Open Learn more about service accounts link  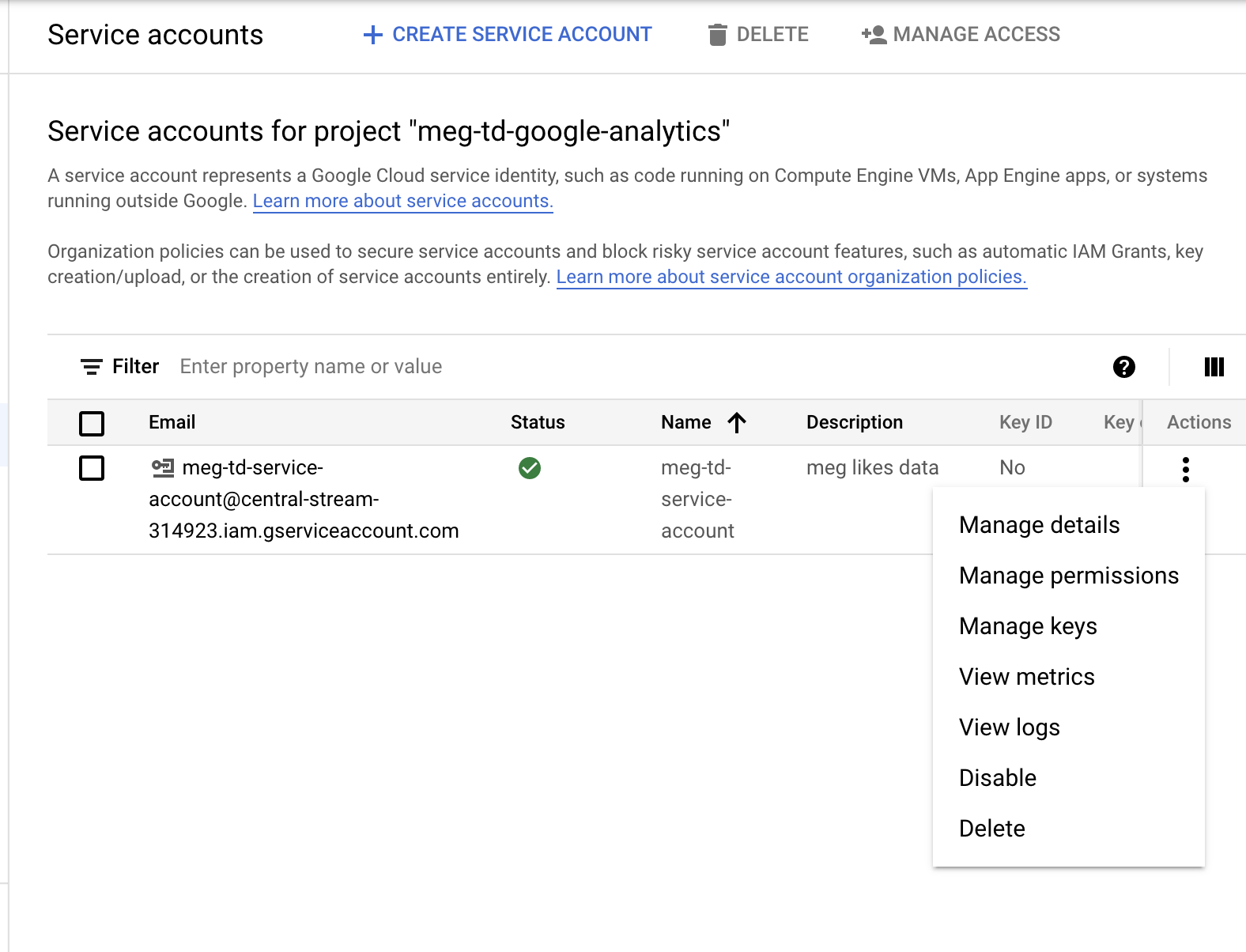pyautogui.click(x=402, y=202)
